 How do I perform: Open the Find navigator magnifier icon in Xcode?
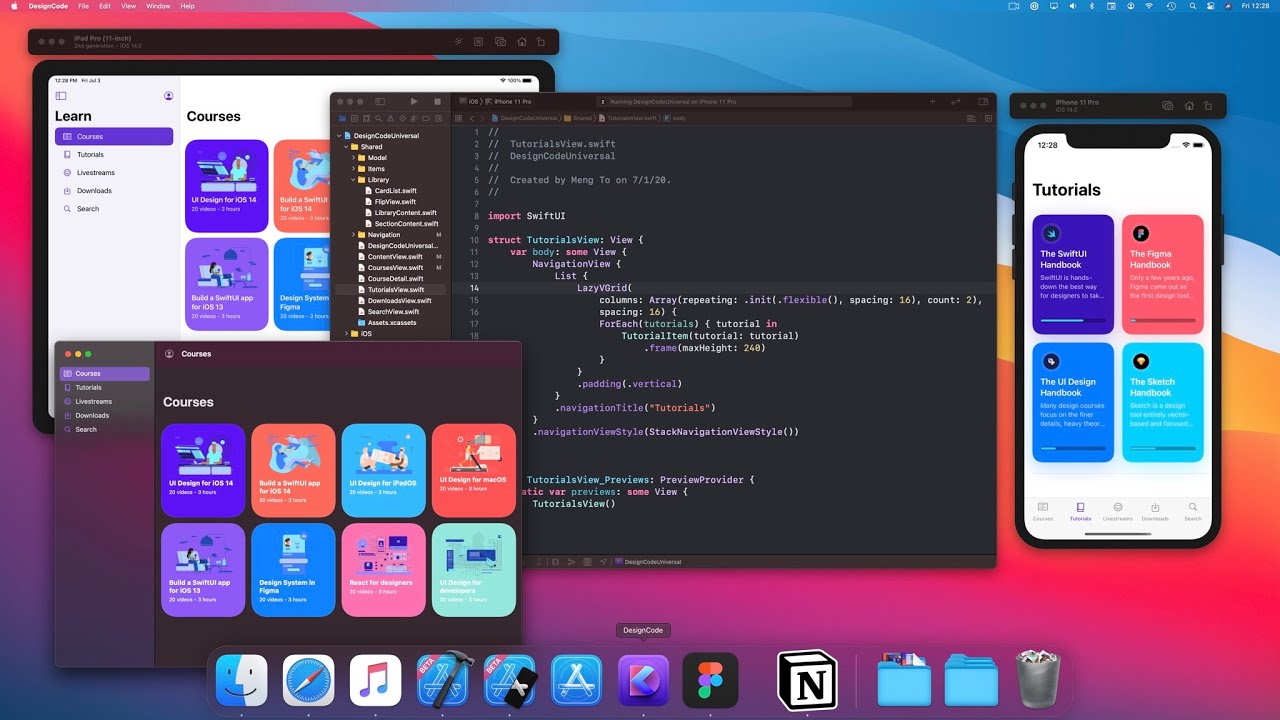click(x=376, y=118)
